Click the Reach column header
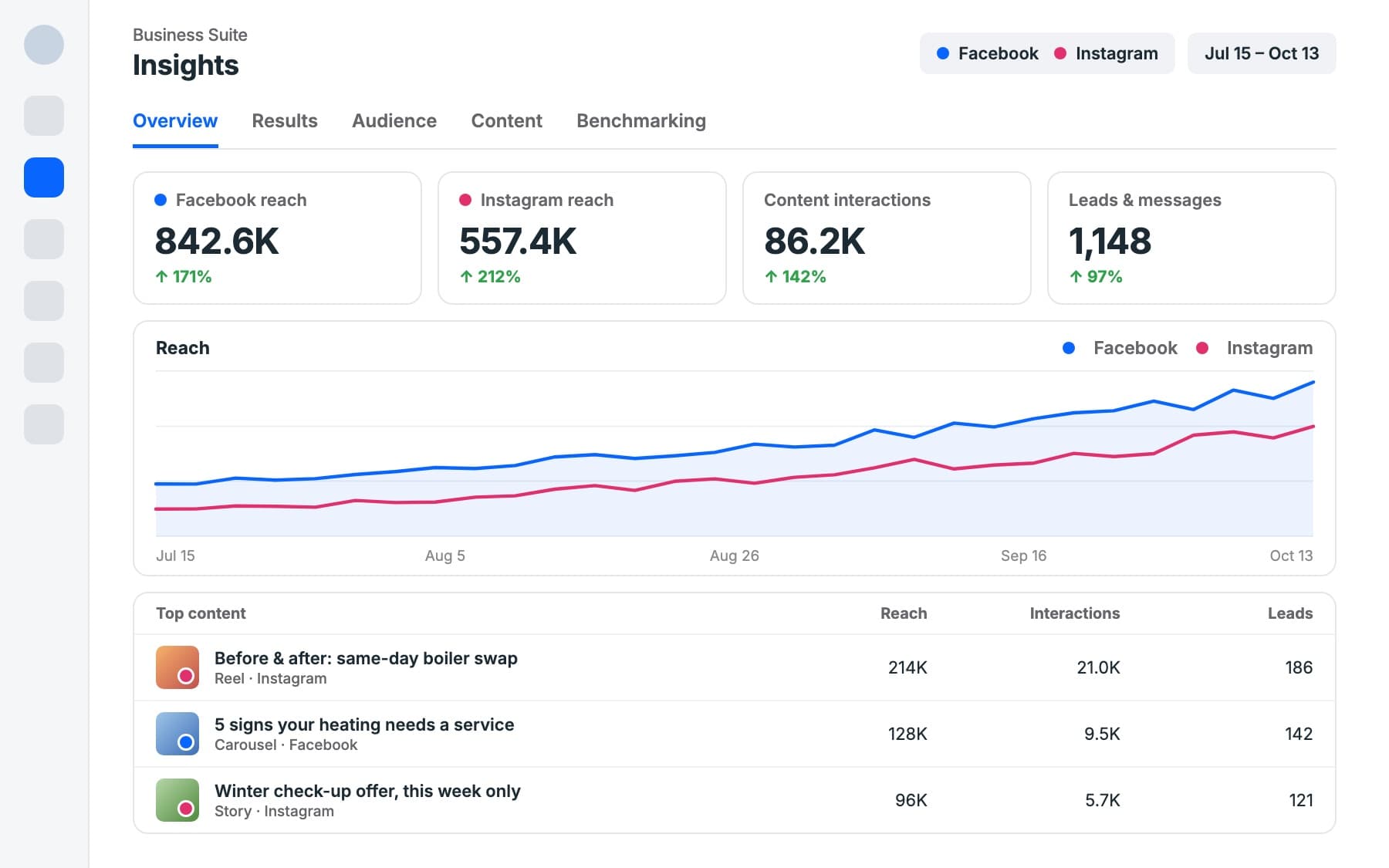Screen dimensions: 1389x868 [904, 613]
